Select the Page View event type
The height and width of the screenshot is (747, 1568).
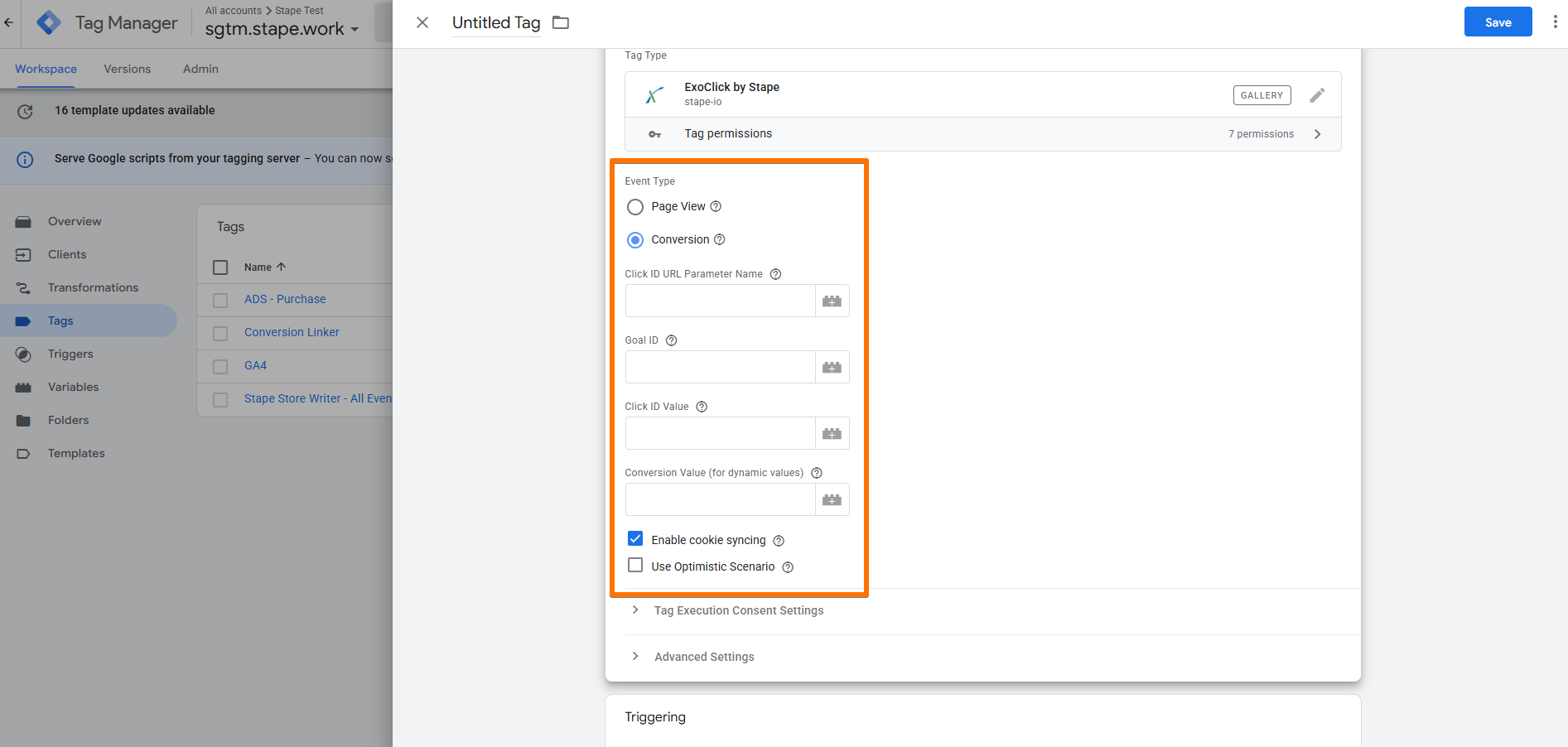click(635, 207)
